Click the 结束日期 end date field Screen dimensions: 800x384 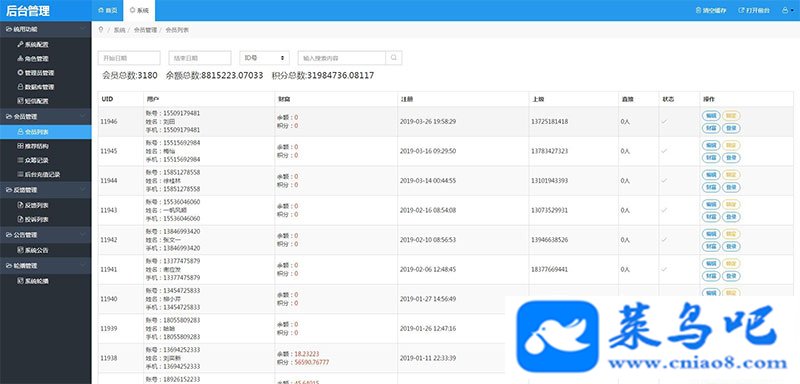[x=199, y=58]
